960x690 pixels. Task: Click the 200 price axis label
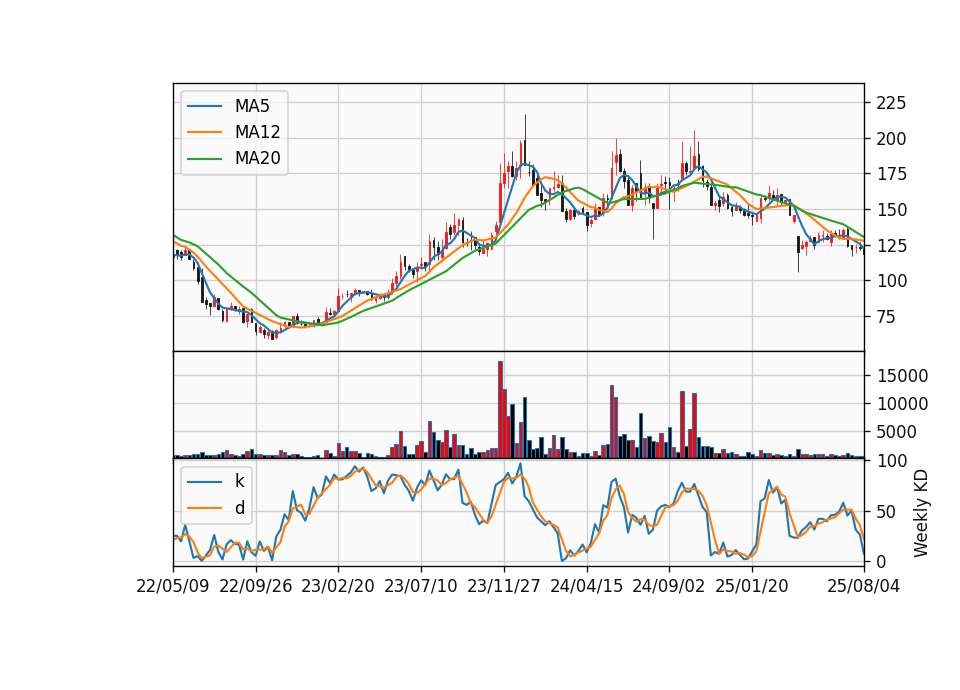click(x=891, y=139)
